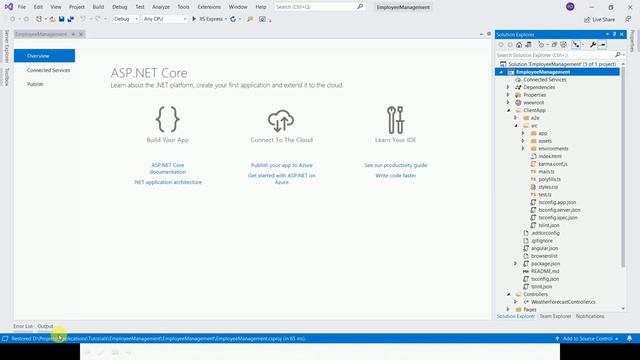Click the Open File folder icon

[52, 19]
